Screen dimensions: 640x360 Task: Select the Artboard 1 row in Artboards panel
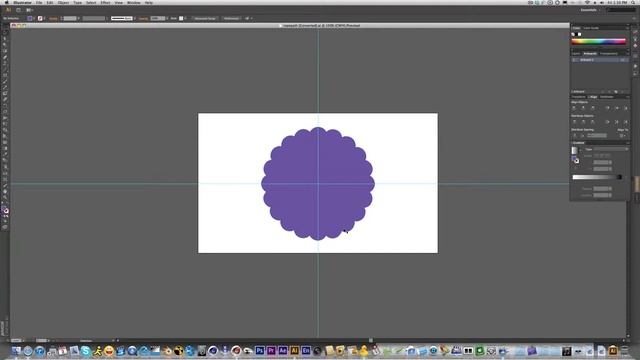pos(600,60)
